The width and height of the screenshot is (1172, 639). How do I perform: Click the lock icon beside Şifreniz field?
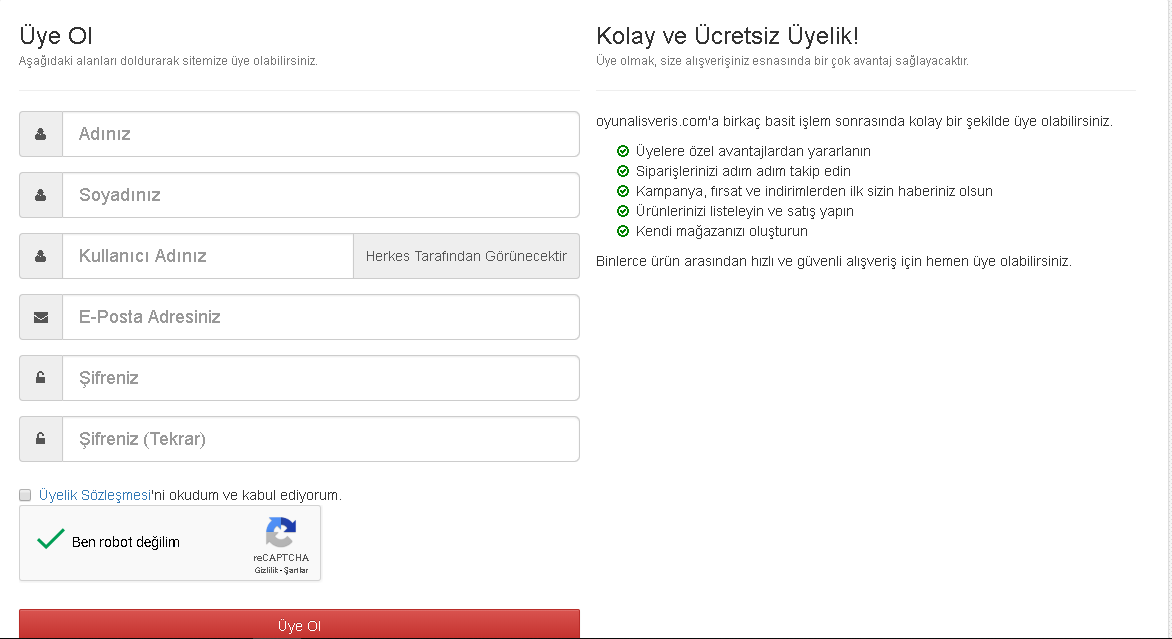click(41, 377)
